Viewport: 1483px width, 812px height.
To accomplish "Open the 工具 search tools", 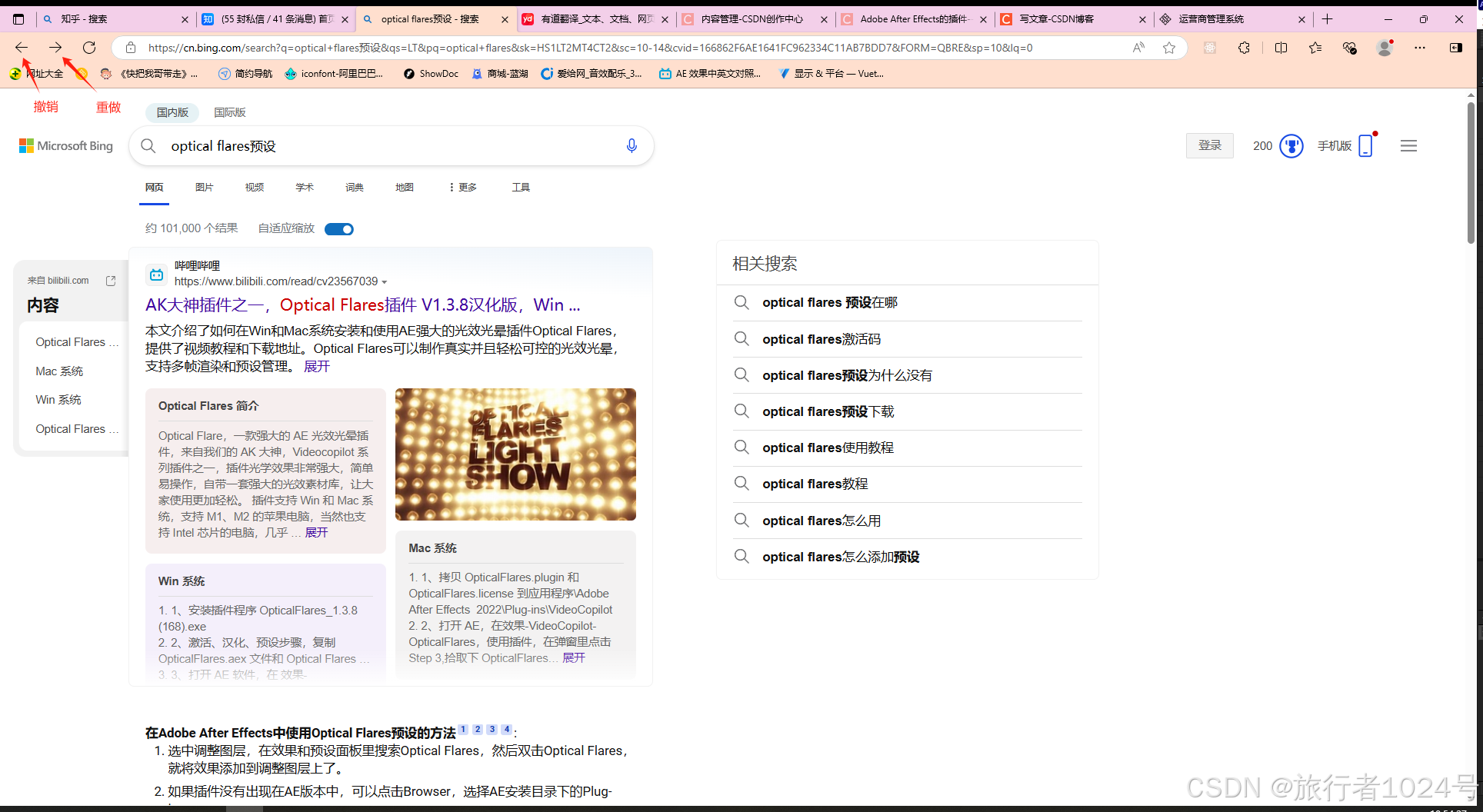I will tap(521, 188).
